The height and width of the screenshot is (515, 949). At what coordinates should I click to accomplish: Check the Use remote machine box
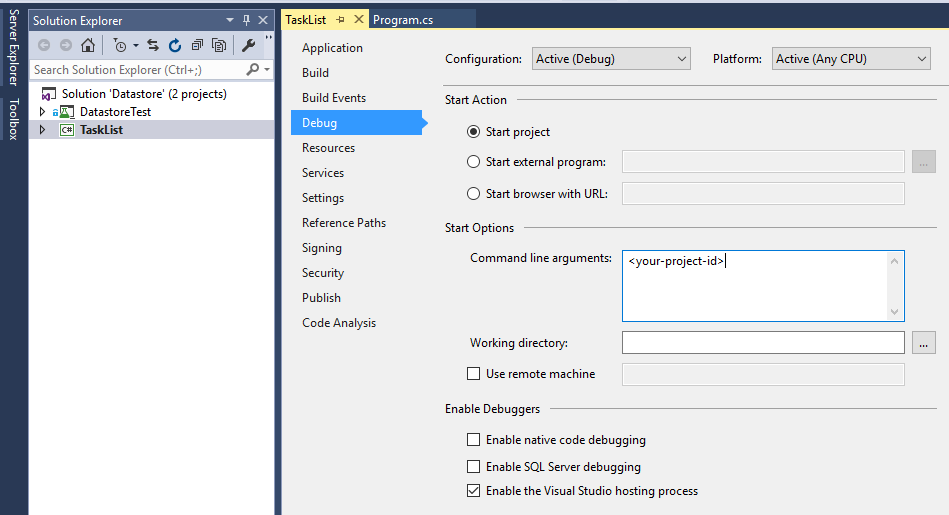pyautogui.click(x=474, y=374)
